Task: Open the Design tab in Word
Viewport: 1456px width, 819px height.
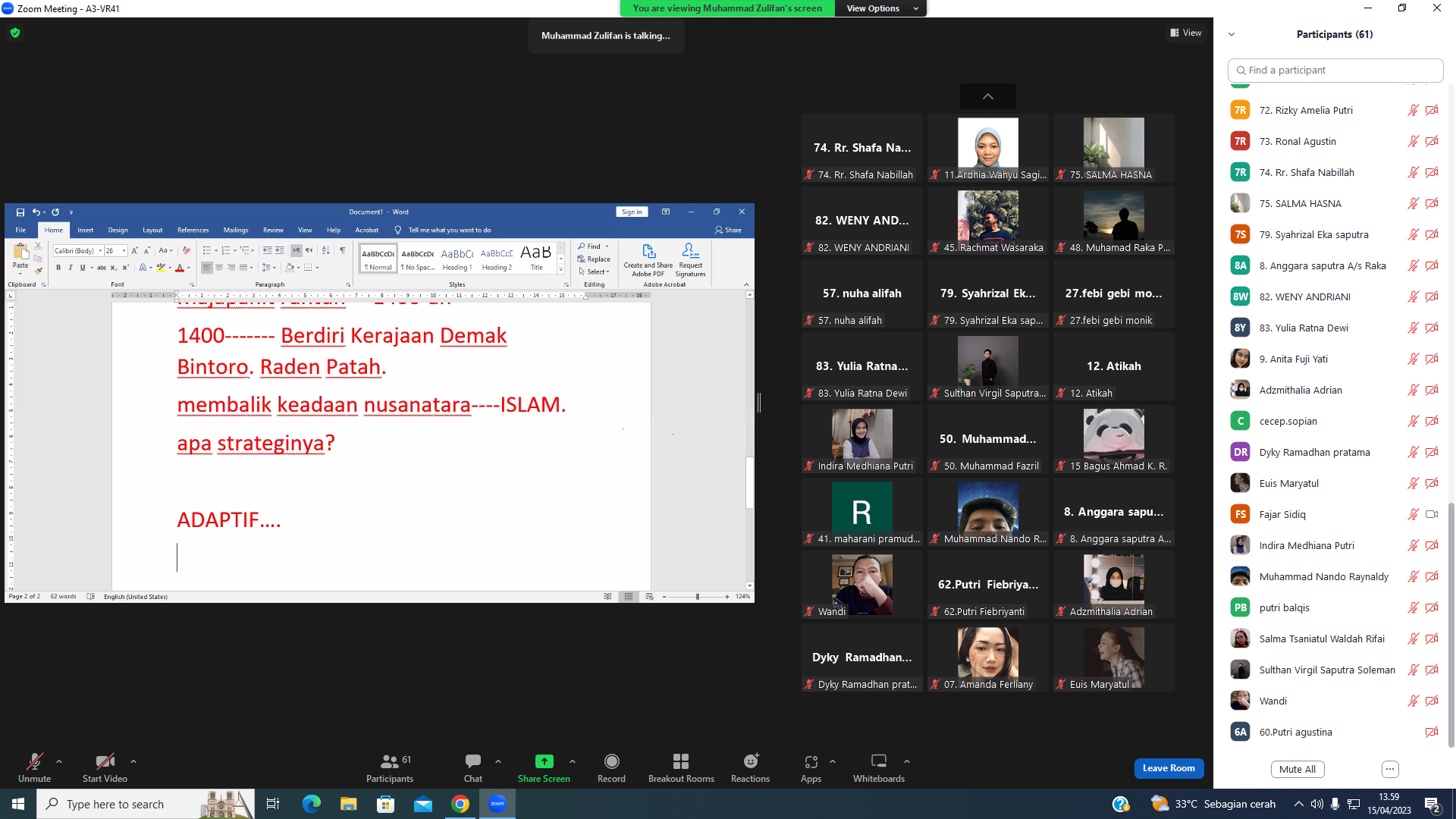Action: pos(118,230)
